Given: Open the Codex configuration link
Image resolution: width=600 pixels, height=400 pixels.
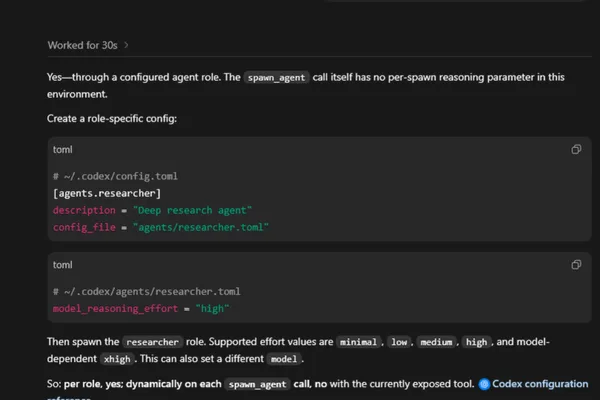Looking at the screenshot, I should coord(540,384).
